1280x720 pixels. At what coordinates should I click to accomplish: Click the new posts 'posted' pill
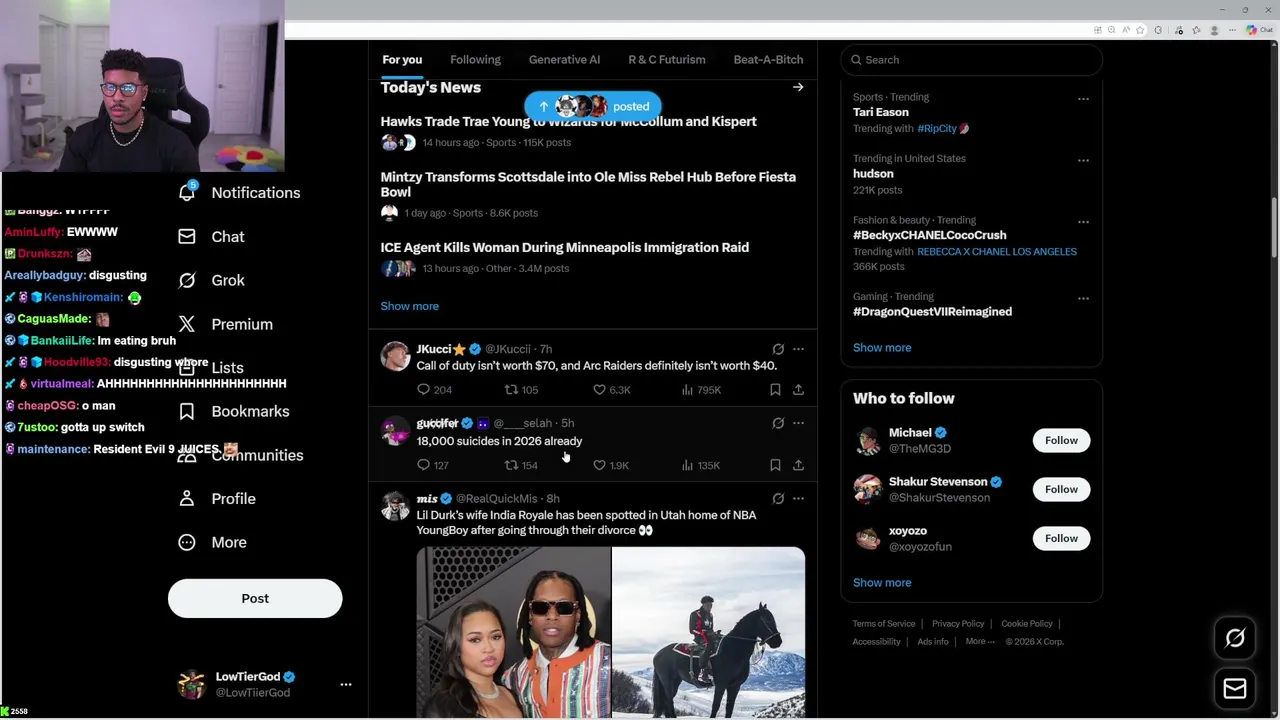click(592, 106)
